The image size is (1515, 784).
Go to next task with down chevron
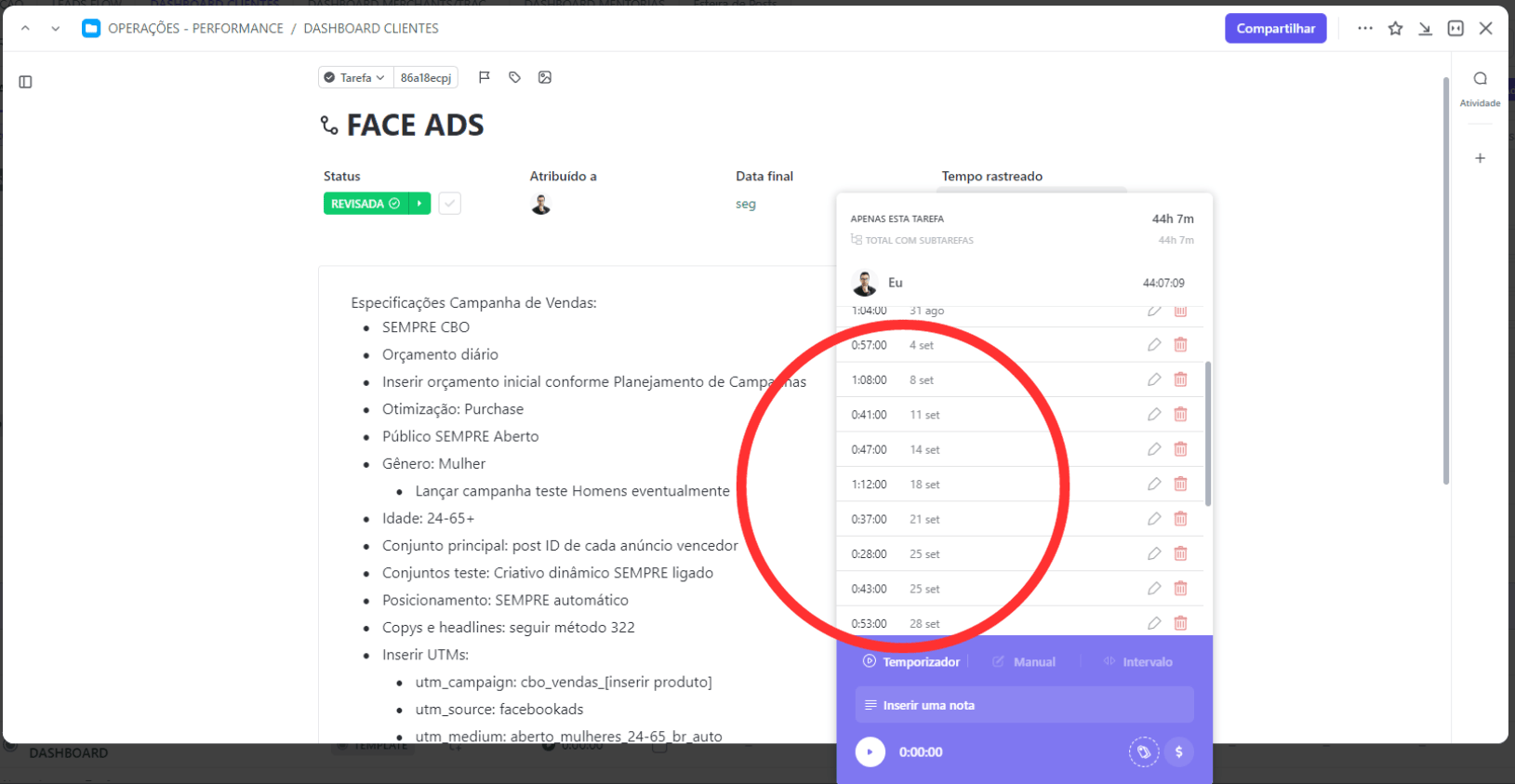pos(56,29)
